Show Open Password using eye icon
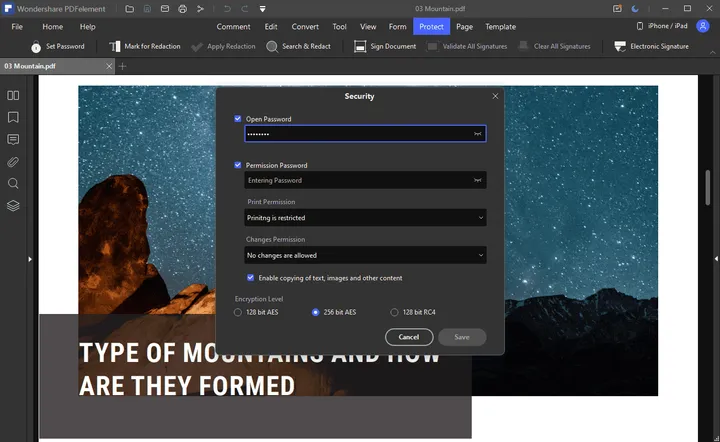 [477, 133]
